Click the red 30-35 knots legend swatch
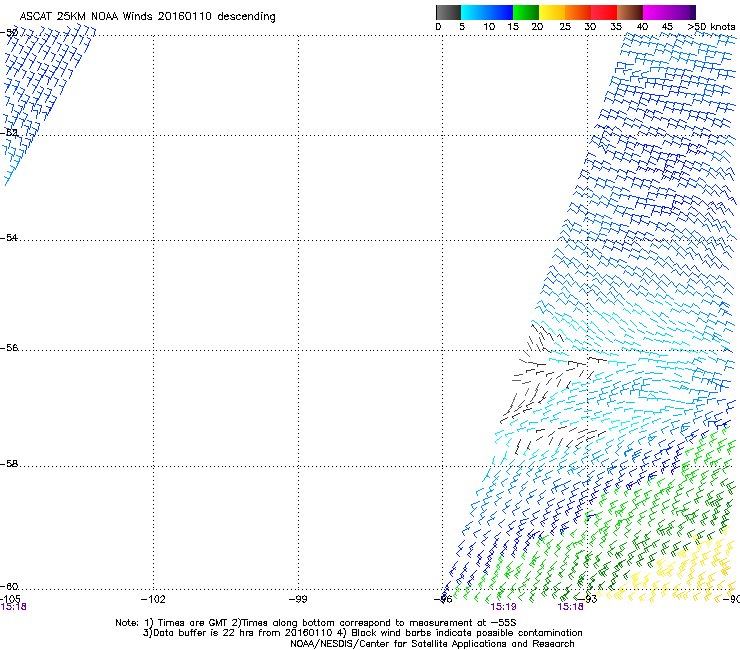740x650 pixels. pos(604,12)
